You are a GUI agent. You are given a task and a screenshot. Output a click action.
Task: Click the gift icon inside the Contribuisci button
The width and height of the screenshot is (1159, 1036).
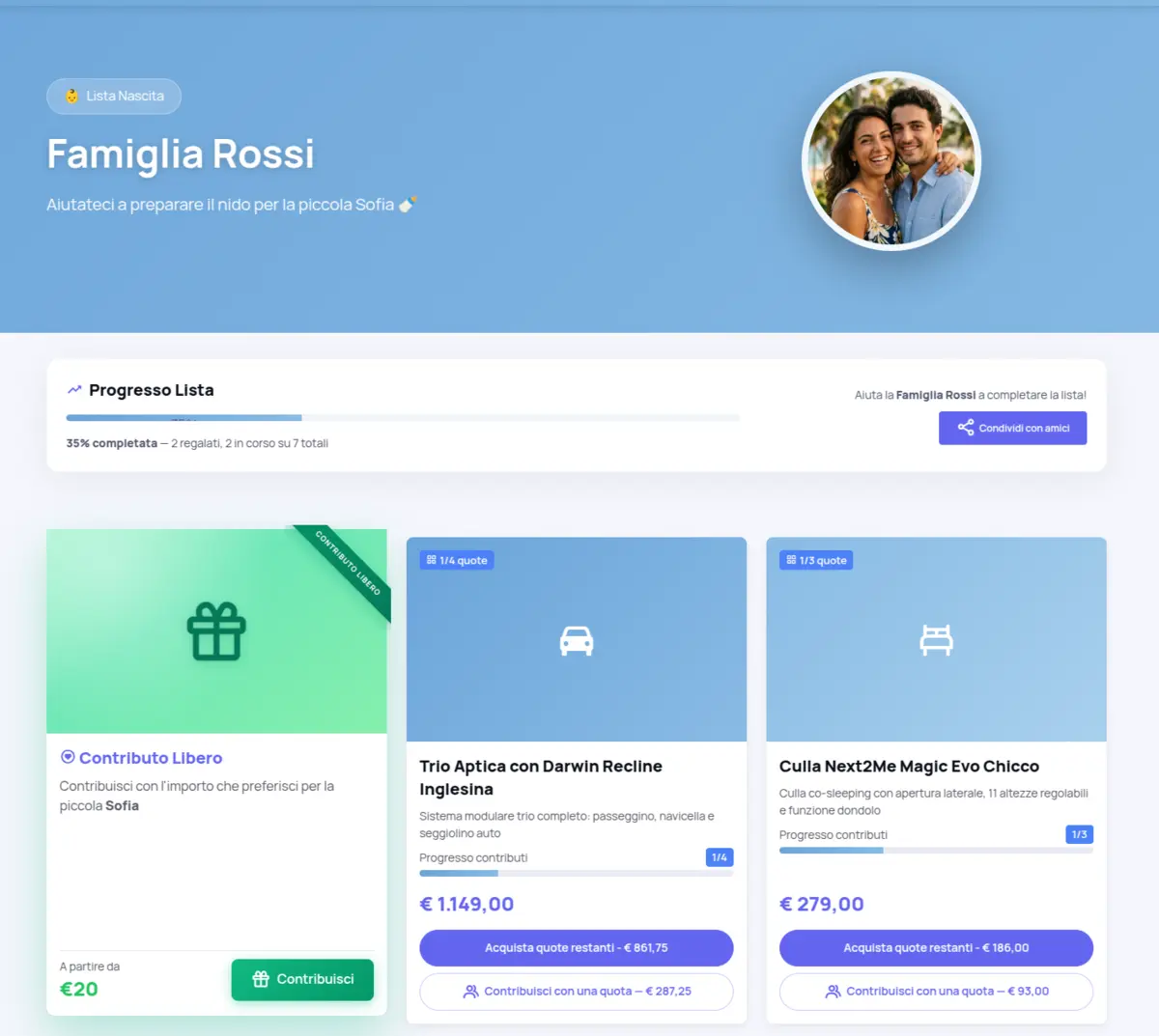[x=261, y=979]
